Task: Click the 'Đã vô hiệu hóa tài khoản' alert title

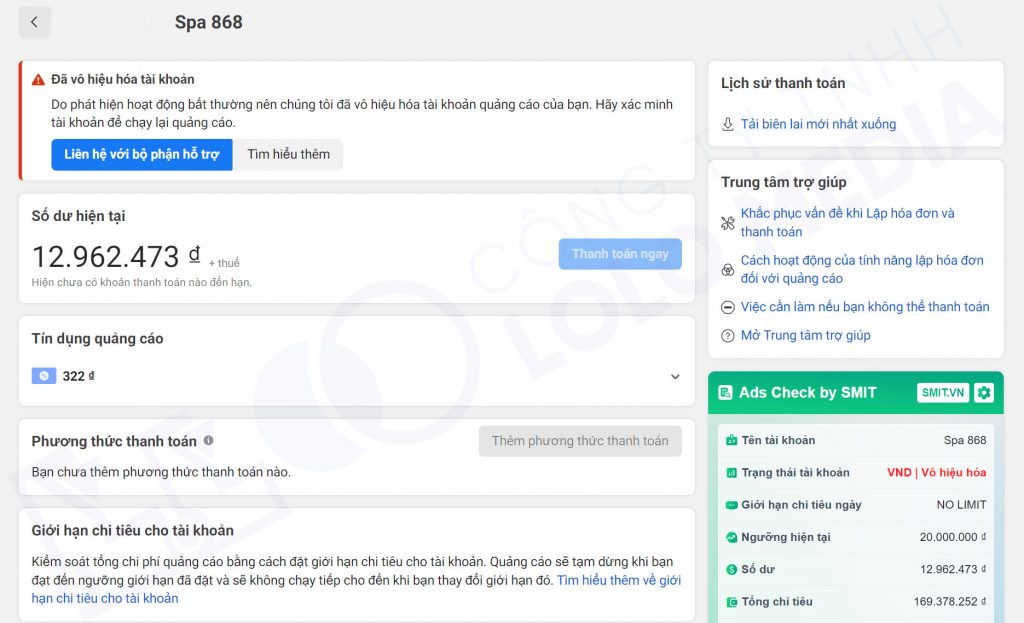Action: point(123,80)
